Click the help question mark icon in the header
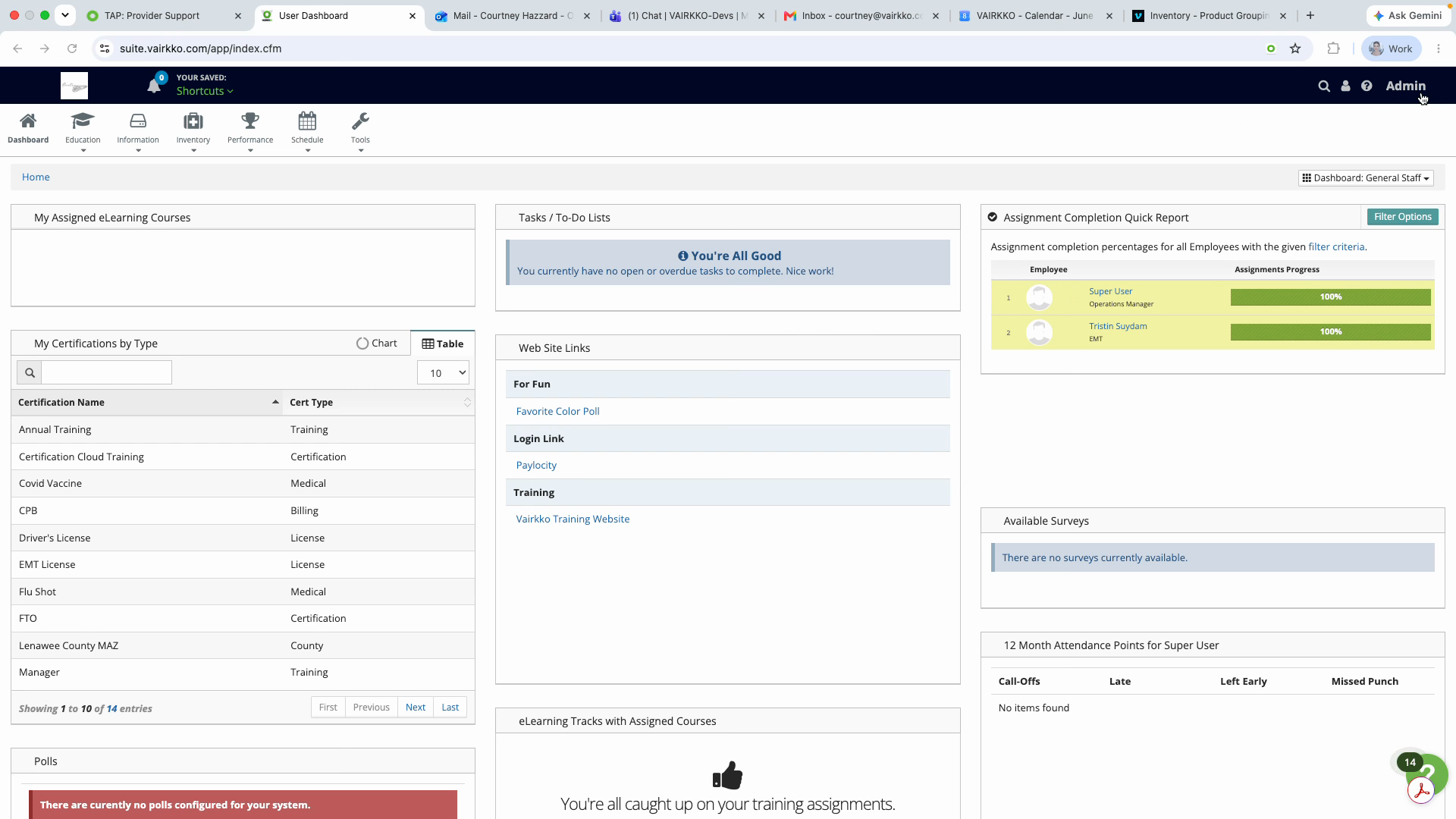This screenshot has height=819, width=1456. pyautogui.click(x=1367, y=86)
